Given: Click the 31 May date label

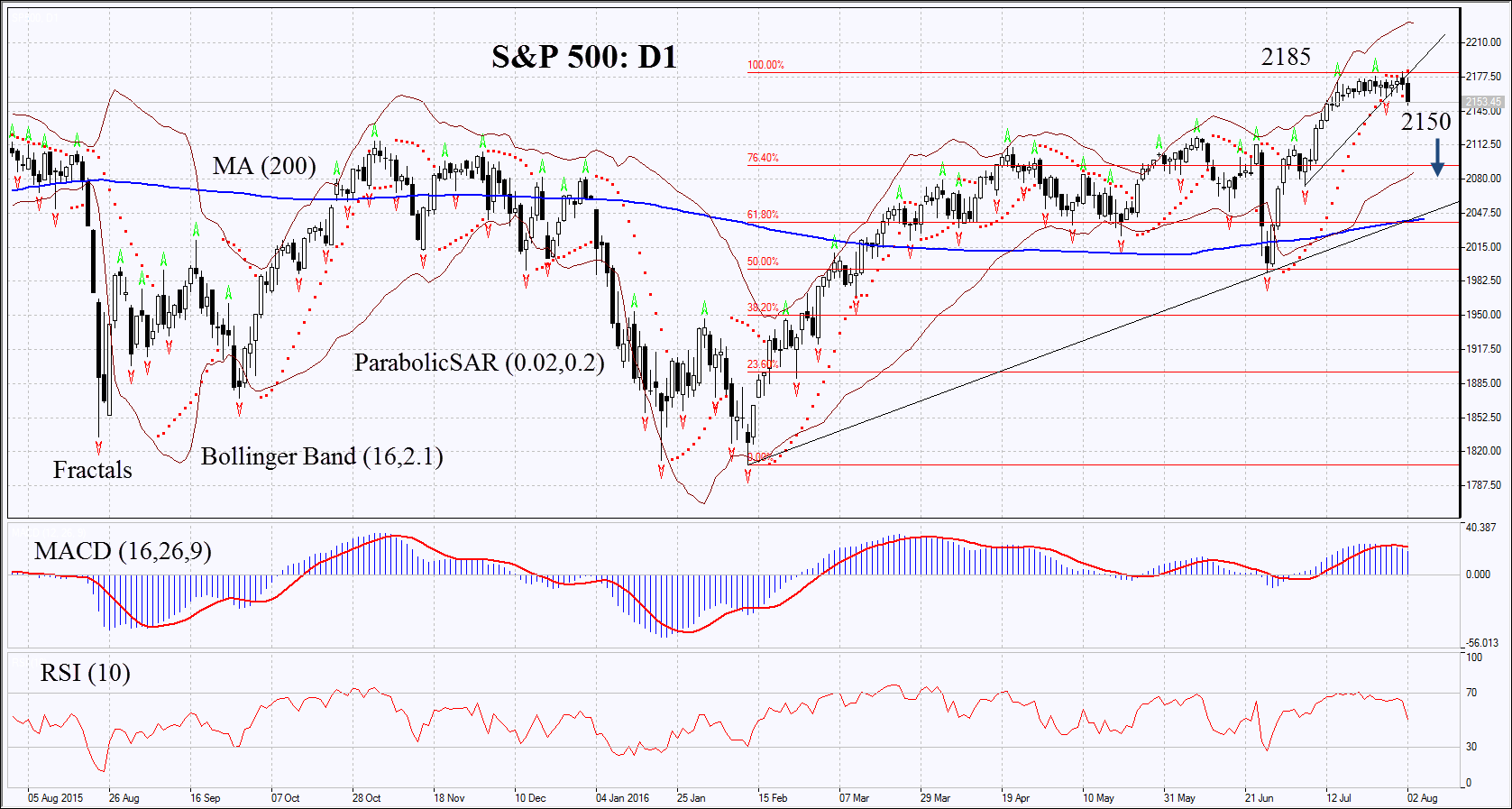Looking at the screenshot, I should point(1179,798).
